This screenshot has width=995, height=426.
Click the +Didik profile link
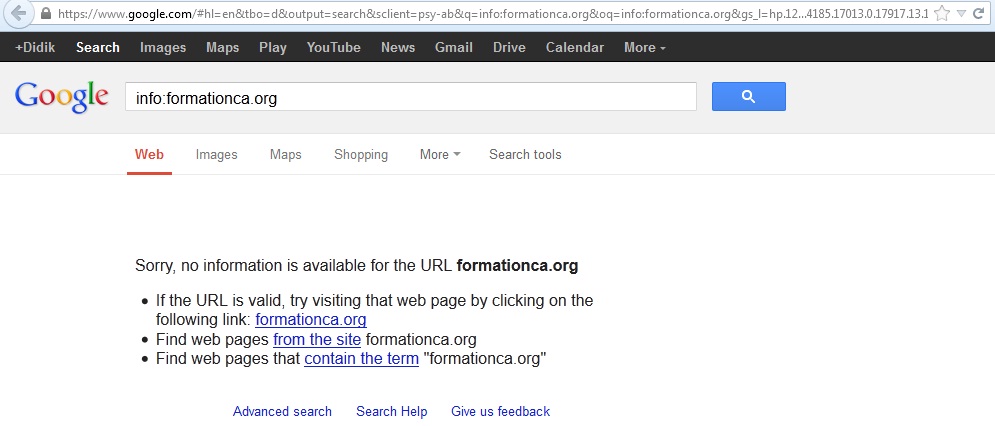pos(34,47)
